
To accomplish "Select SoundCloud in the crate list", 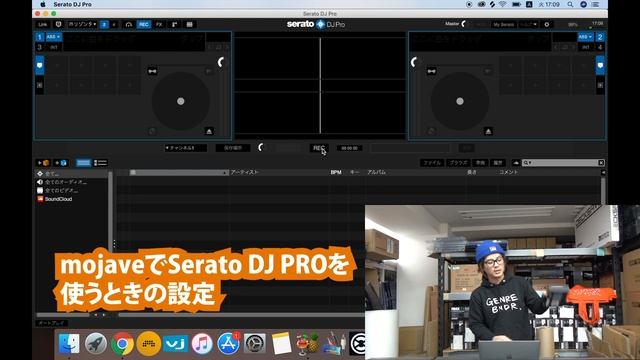I will pos(72,199).
